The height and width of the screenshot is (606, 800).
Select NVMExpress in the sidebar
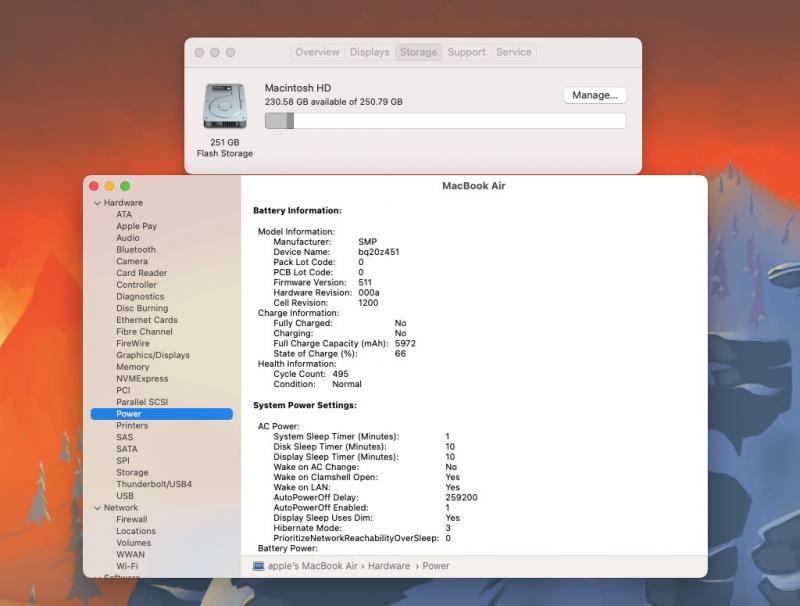pyautogui.click(x=142, y=378)
